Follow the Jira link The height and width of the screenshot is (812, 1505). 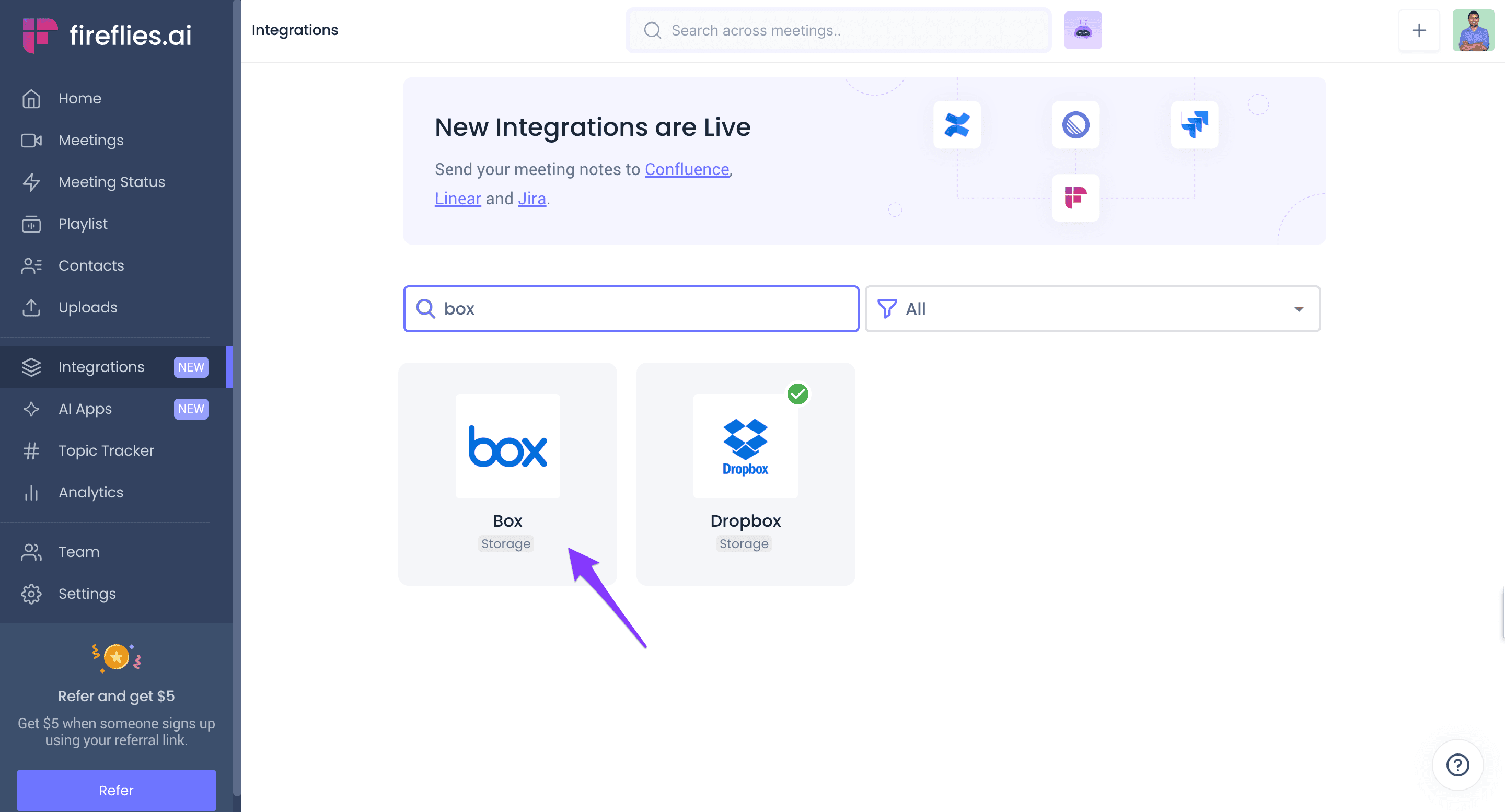(x=531, y=199)
